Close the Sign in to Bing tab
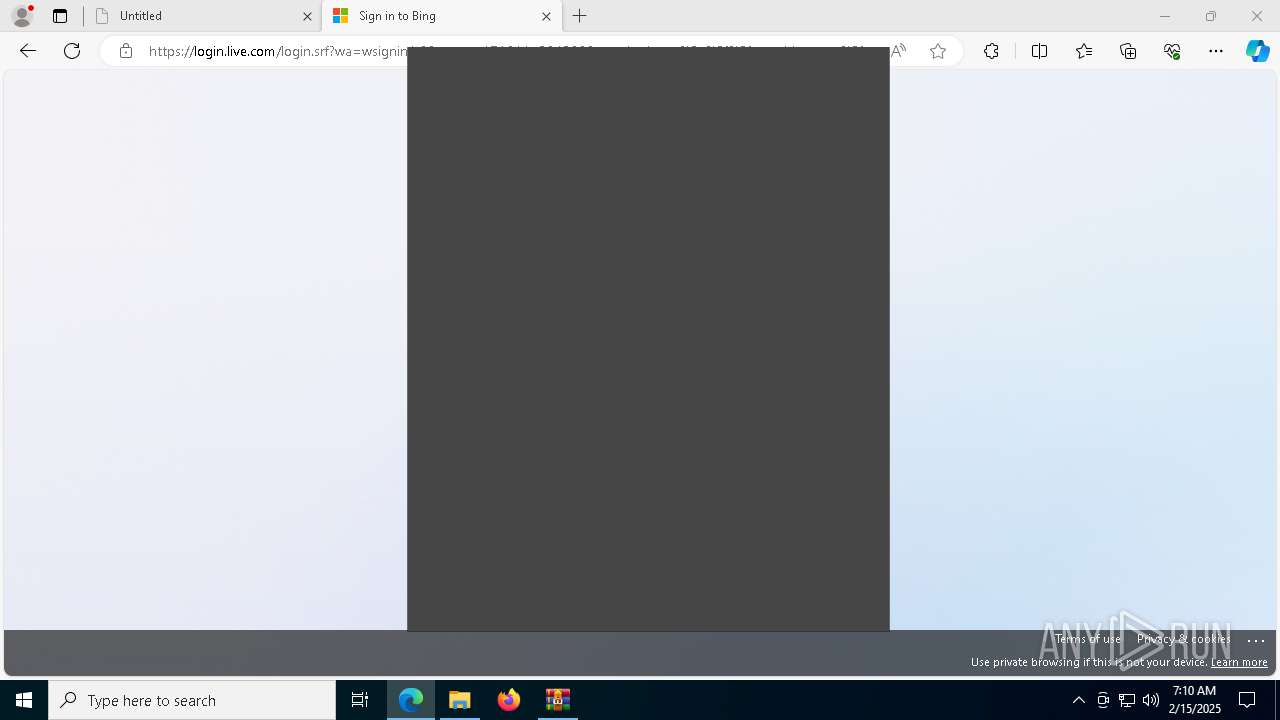1280x720 pixels. pos(546,16)
